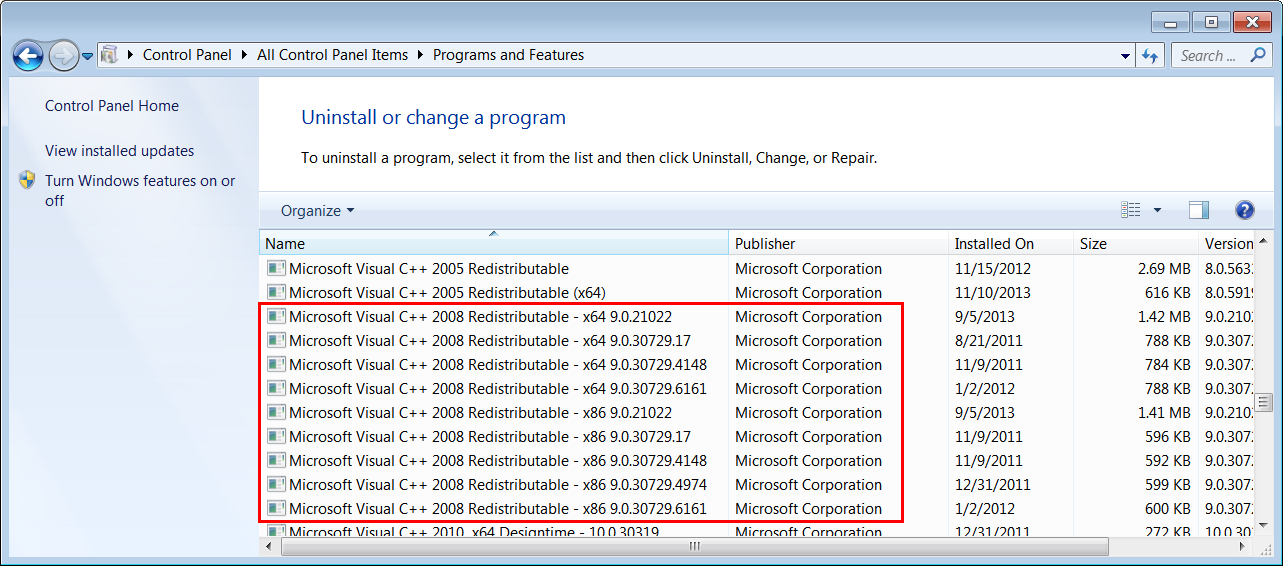Select Visual C++ 2005 Redistributable row

tap(757, 269)
